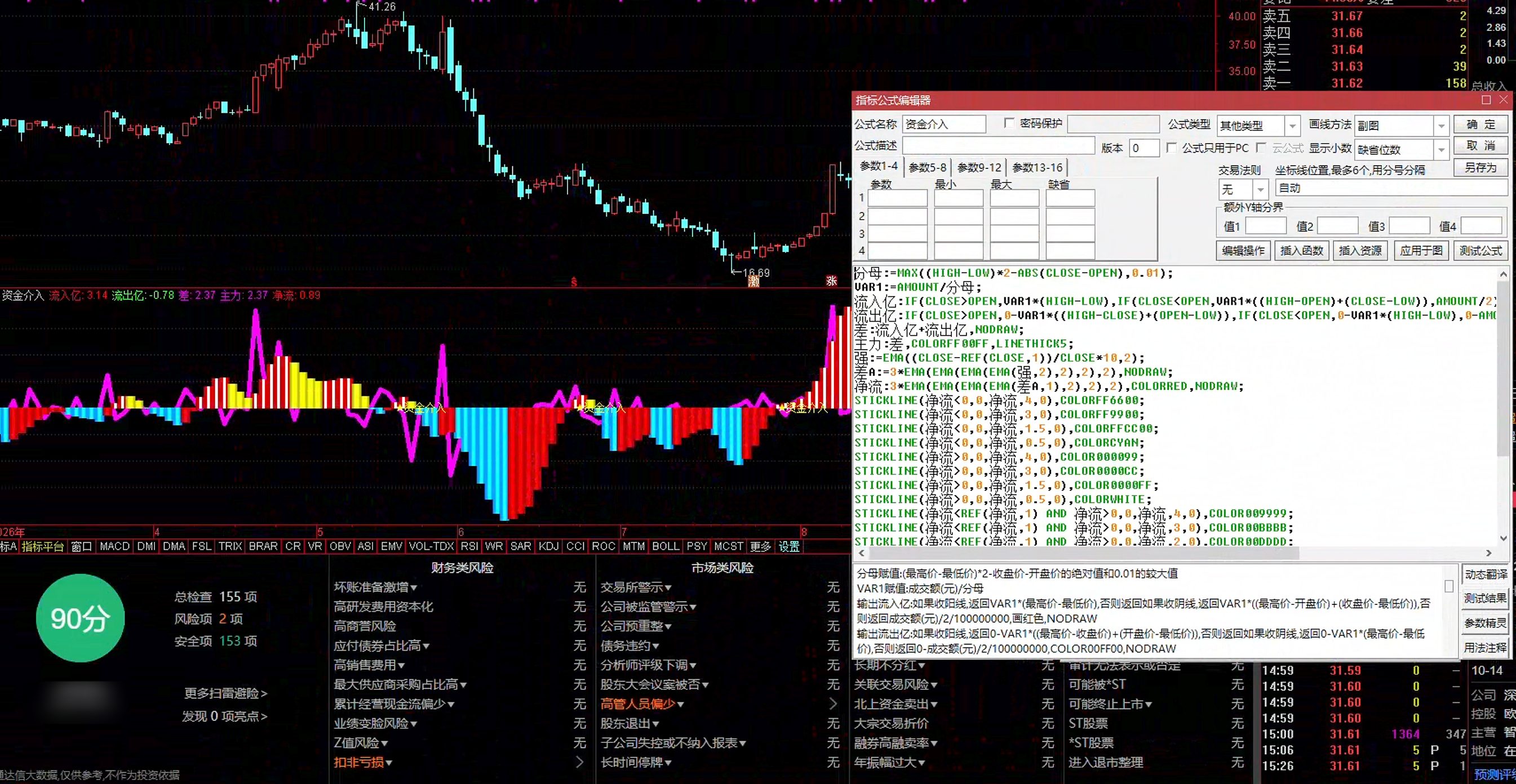Screen dimensions: 1516x784
Task: Open the 发现 0 项亮点 link
Action: tap(224, 716)
